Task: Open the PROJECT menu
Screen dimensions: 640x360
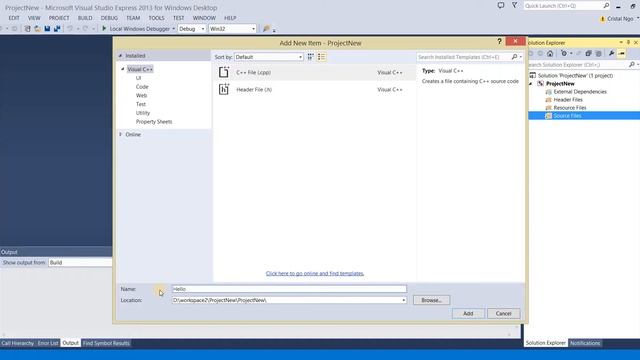Action: (x=59, y=18)
